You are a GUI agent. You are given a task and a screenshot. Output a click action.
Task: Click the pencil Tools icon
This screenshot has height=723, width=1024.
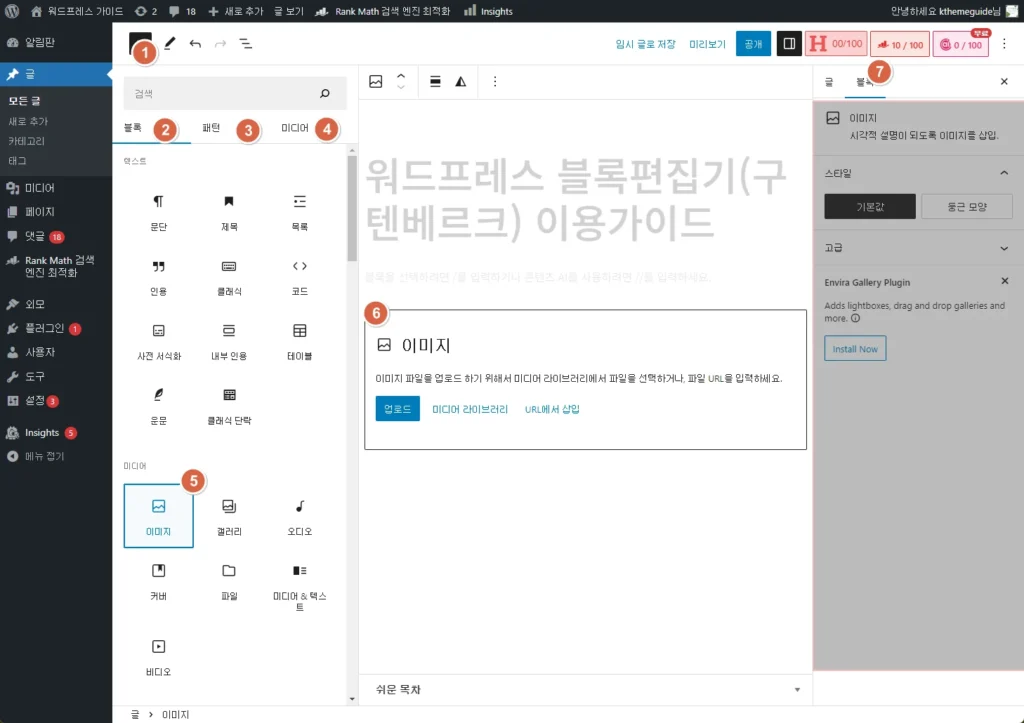[x=170, y=44]
